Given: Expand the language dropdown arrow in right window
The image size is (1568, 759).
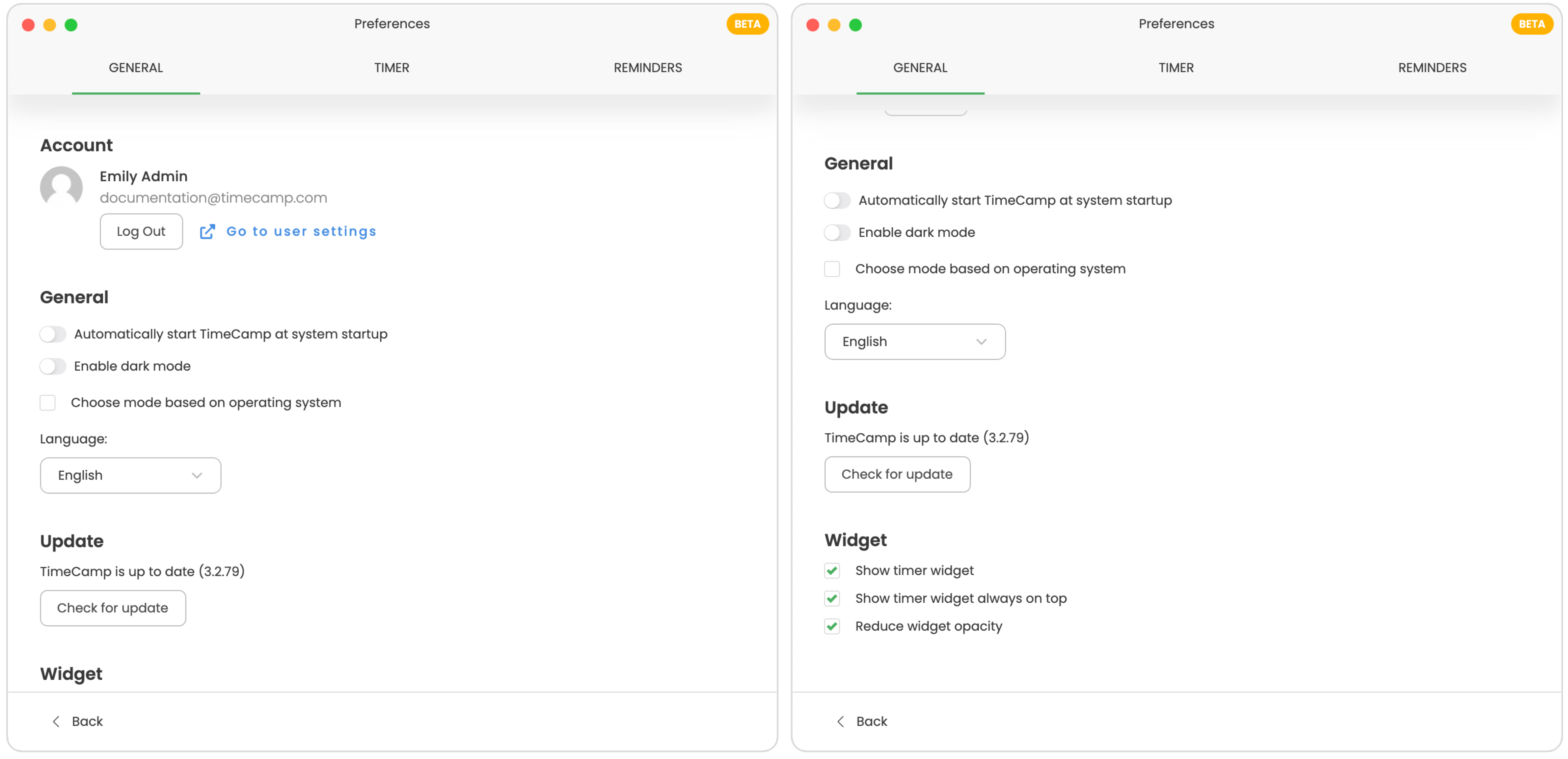Looking at the screenshot, I should point(981,341).
